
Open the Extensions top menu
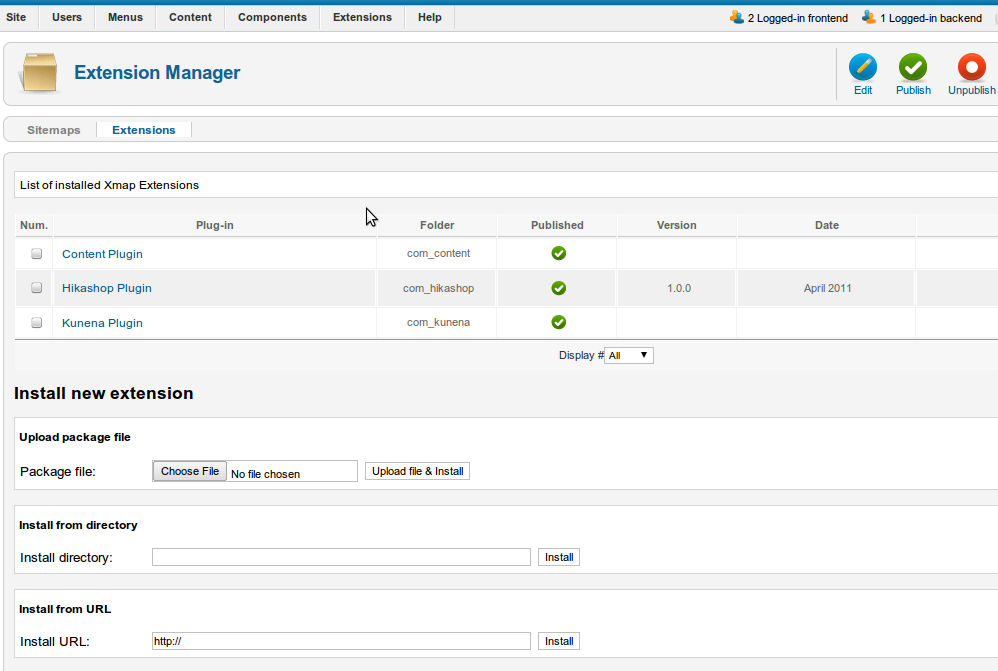coord(362,17)
